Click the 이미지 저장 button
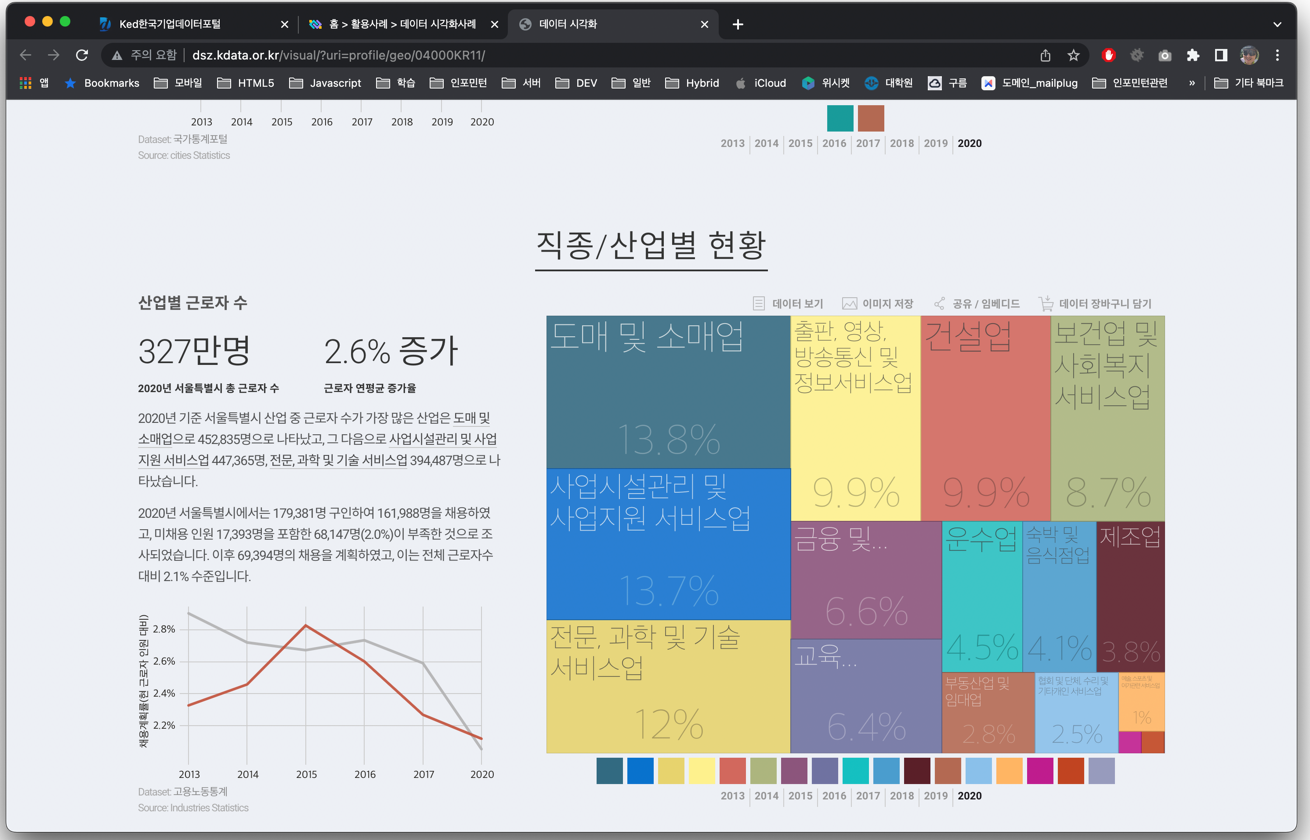Viewport: 1310px width, 840px height. coord(877,303)
